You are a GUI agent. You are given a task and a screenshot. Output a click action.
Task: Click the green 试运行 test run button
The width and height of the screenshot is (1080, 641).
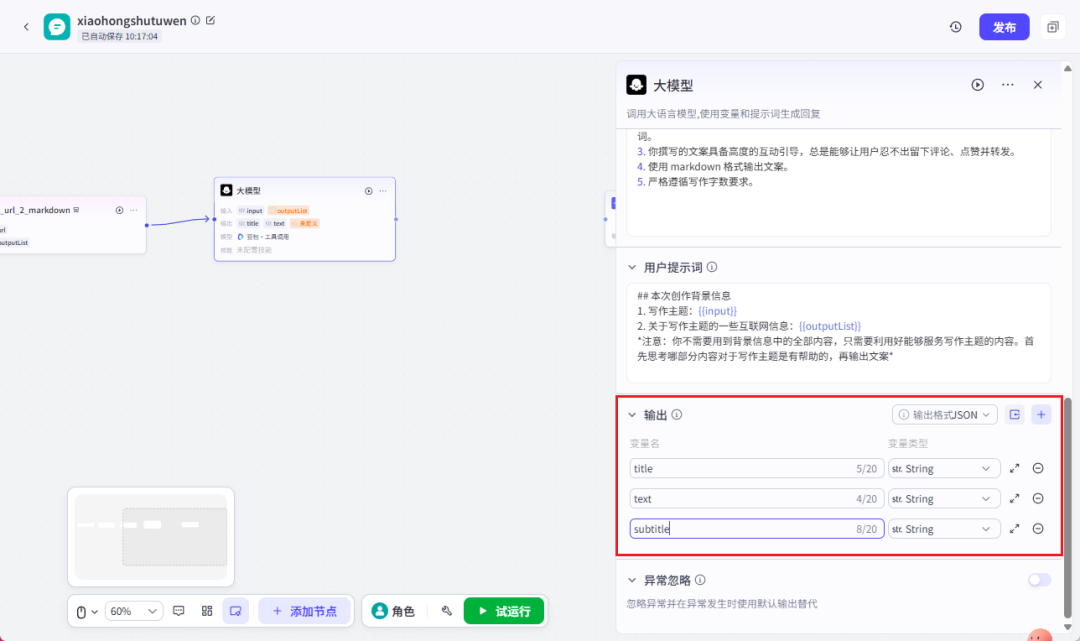click(504, 611)
